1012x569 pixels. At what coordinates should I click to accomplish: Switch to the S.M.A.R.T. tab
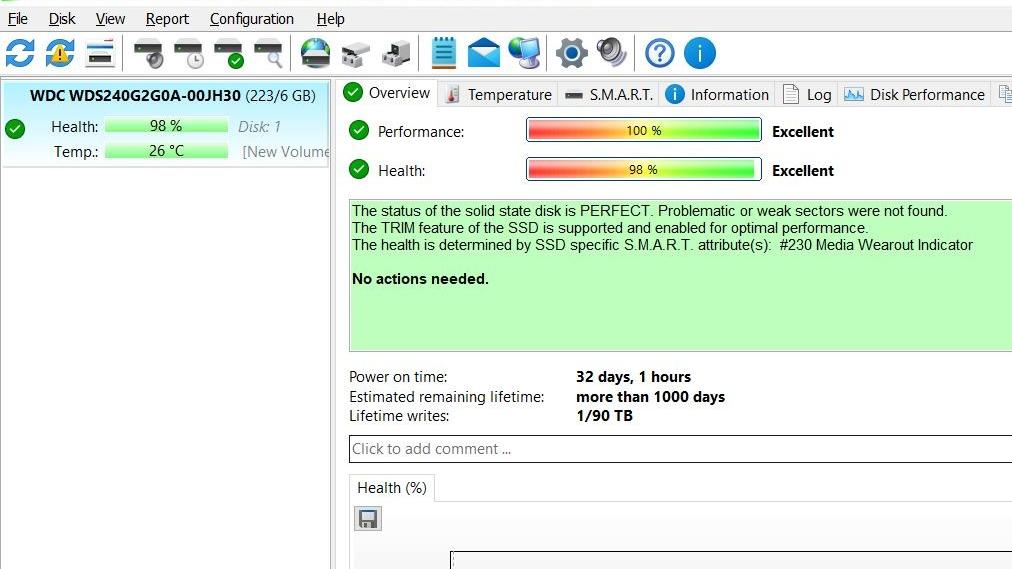[x=608, y=94]
